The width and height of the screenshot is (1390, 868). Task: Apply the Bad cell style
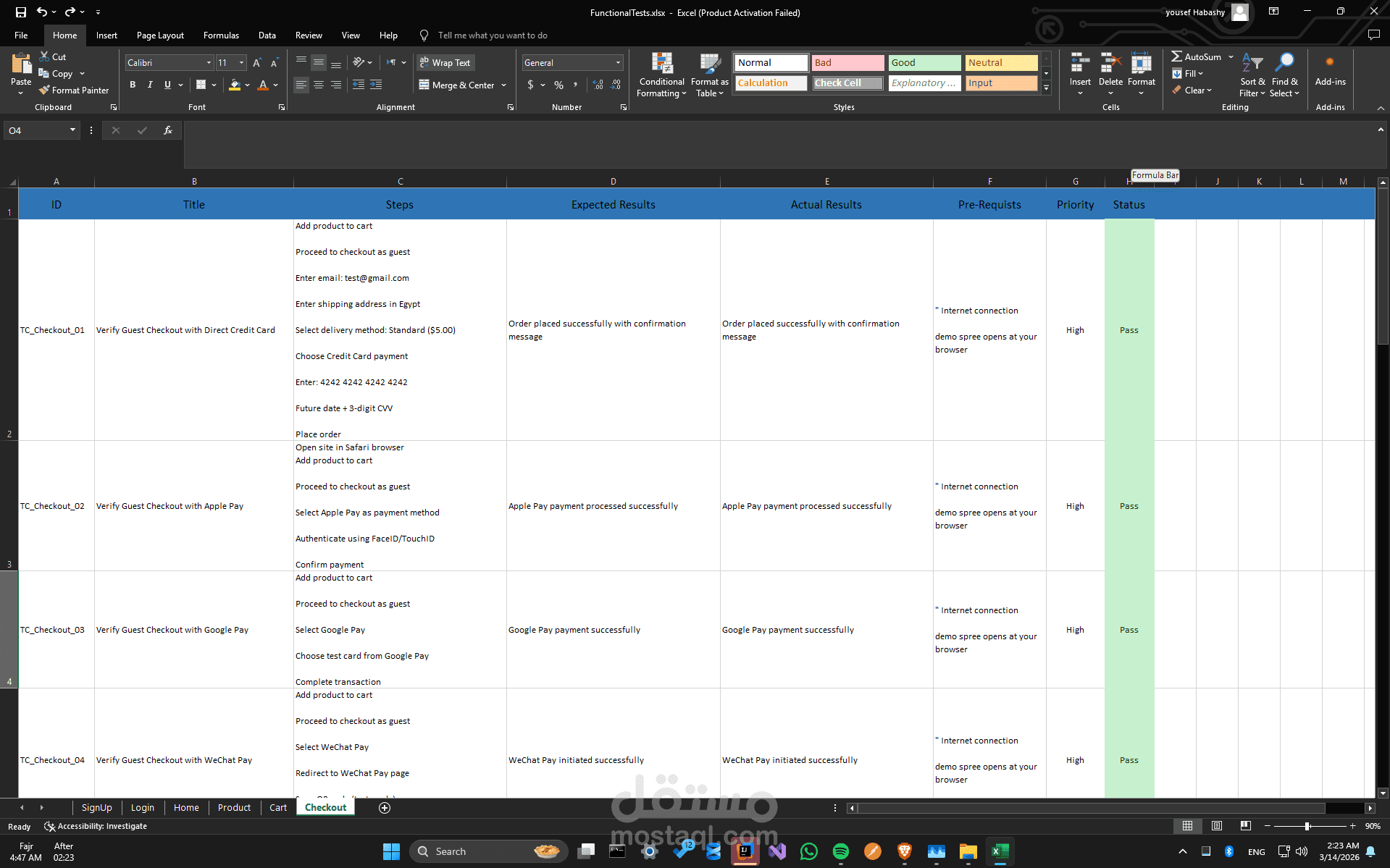(x=847, y=63)
